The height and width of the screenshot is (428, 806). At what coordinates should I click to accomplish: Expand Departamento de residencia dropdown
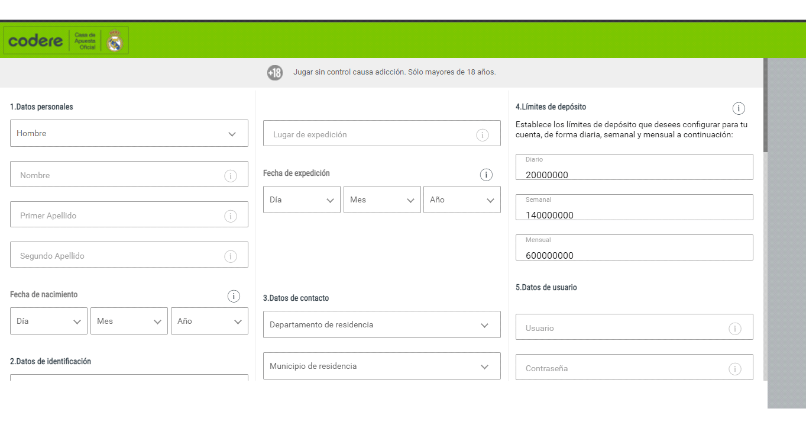click(x=382, y=325)
